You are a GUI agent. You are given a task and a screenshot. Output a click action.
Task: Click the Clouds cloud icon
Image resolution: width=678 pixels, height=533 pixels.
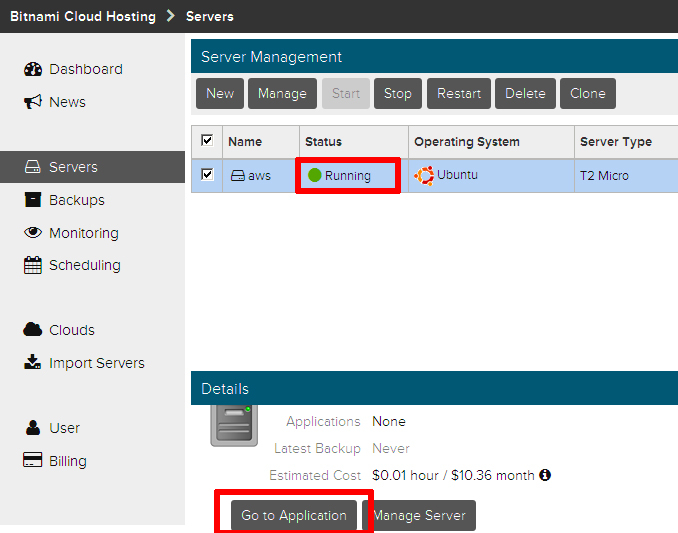(x=33, y=330)
